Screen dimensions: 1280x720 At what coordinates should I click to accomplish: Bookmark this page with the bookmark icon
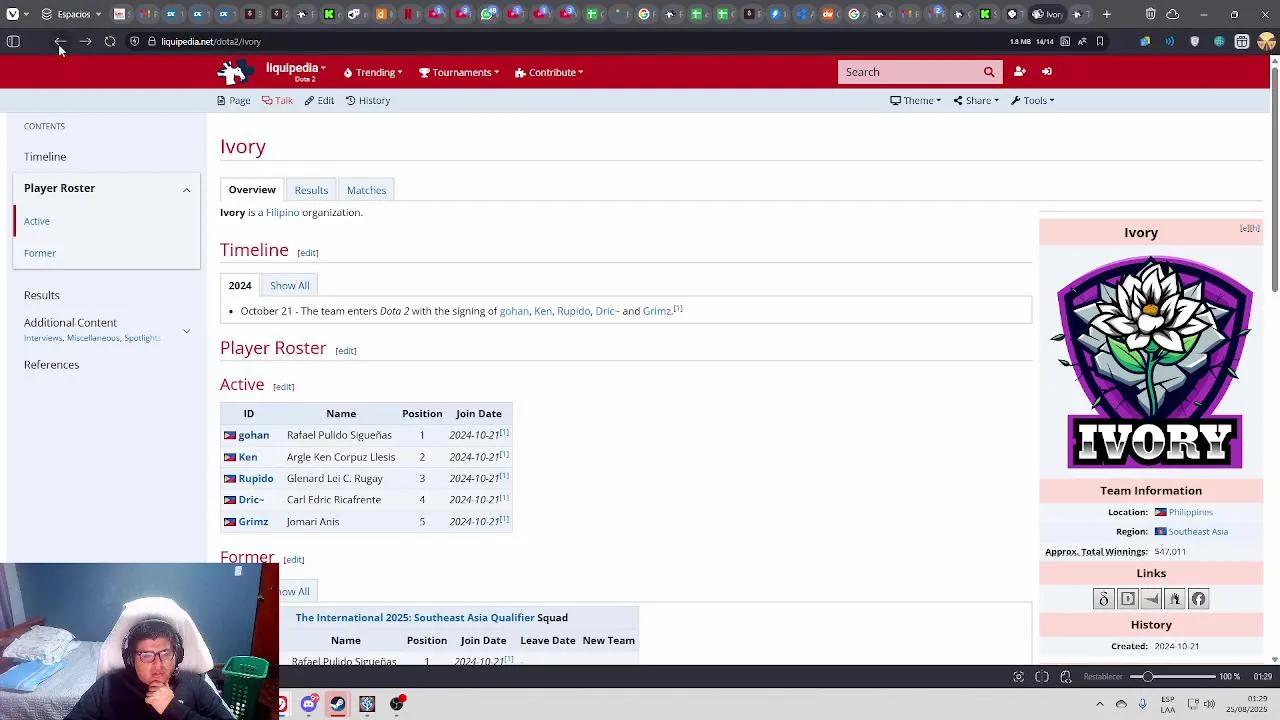pyautogui.click(x=1100, y=42)
